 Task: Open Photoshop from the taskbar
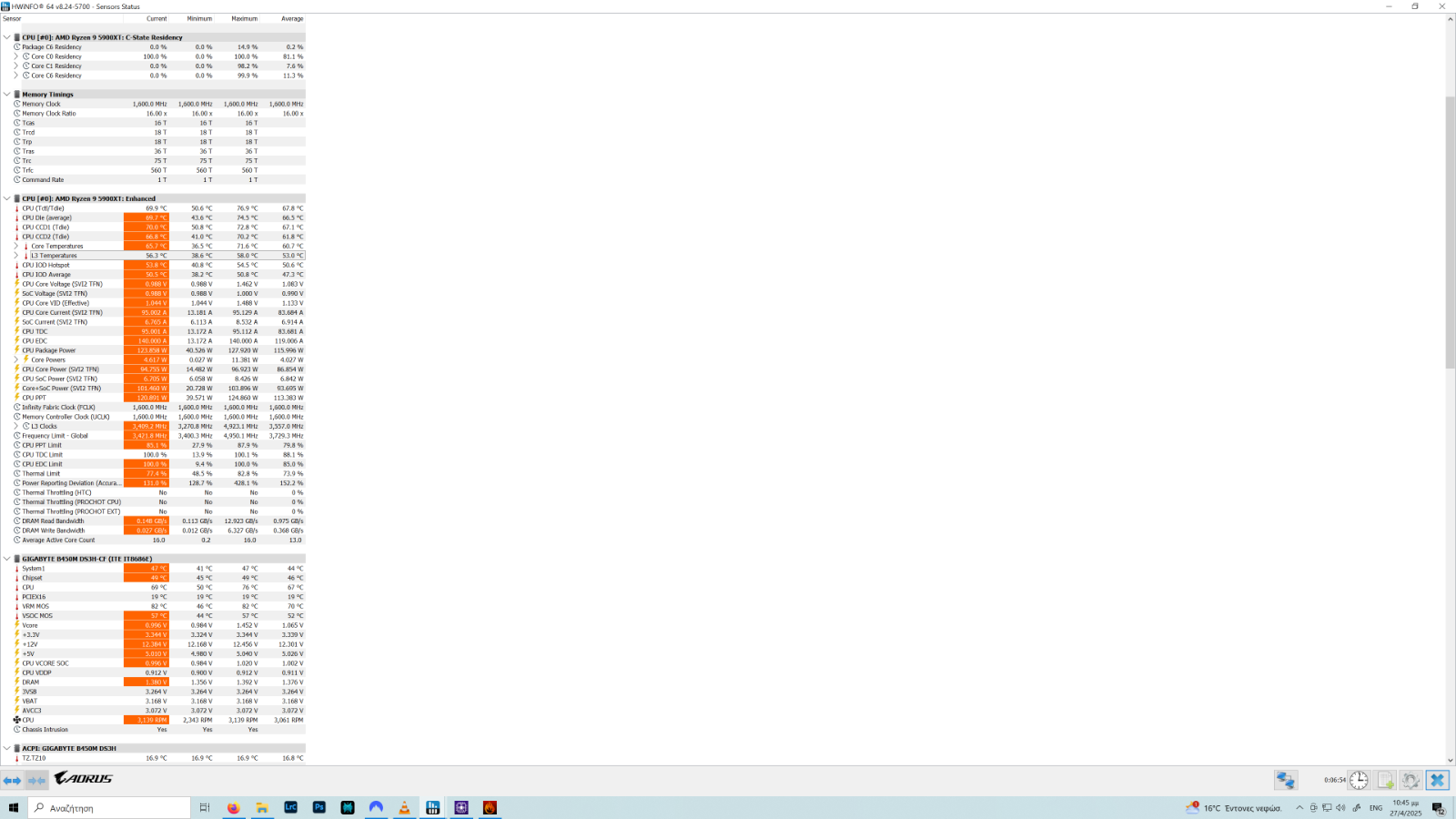point(319,807)
